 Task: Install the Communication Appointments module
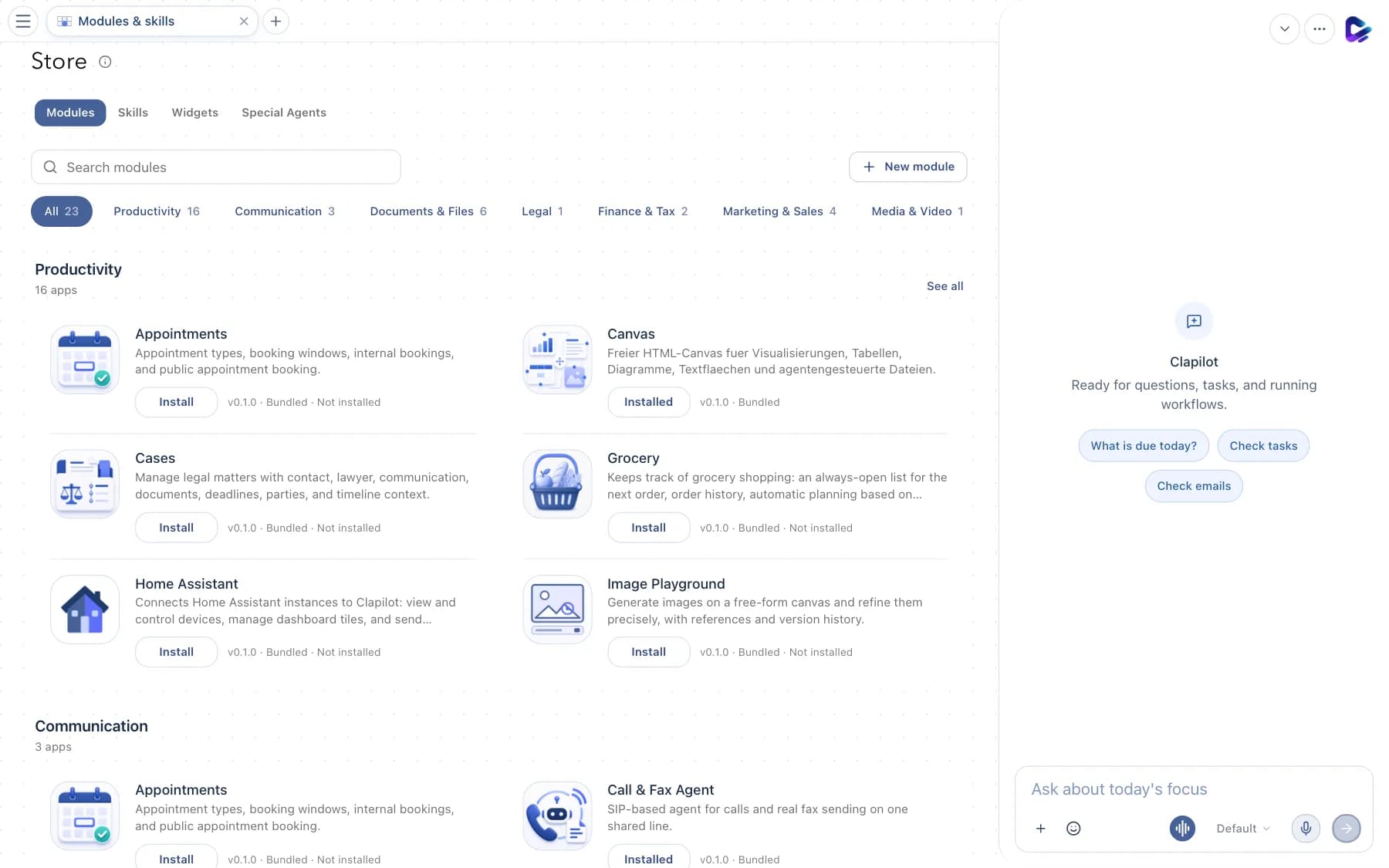tap(177, 858)
